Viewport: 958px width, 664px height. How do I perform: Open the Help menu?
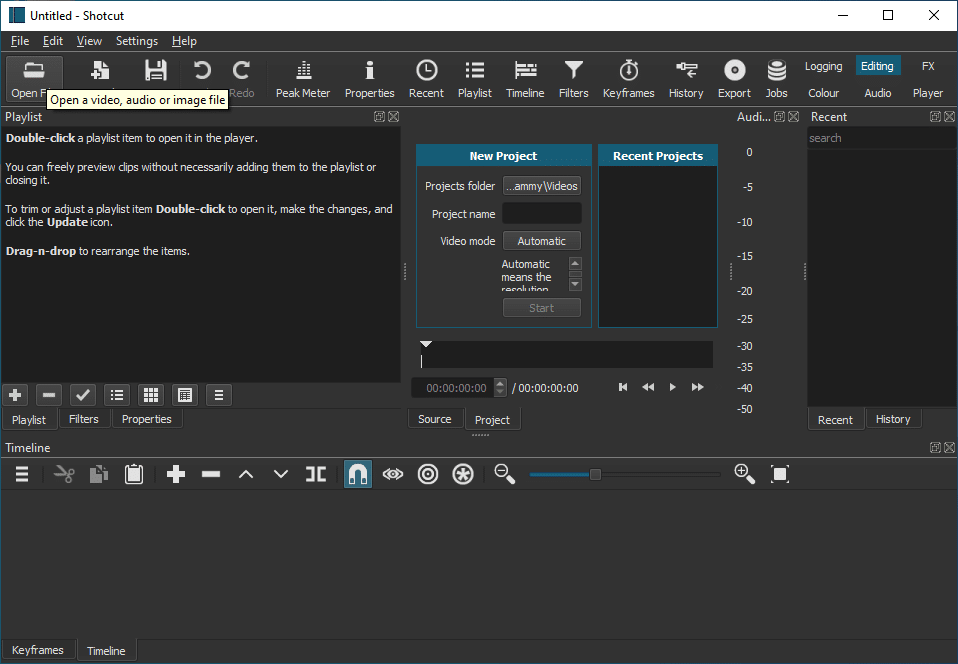coord(184,41)
